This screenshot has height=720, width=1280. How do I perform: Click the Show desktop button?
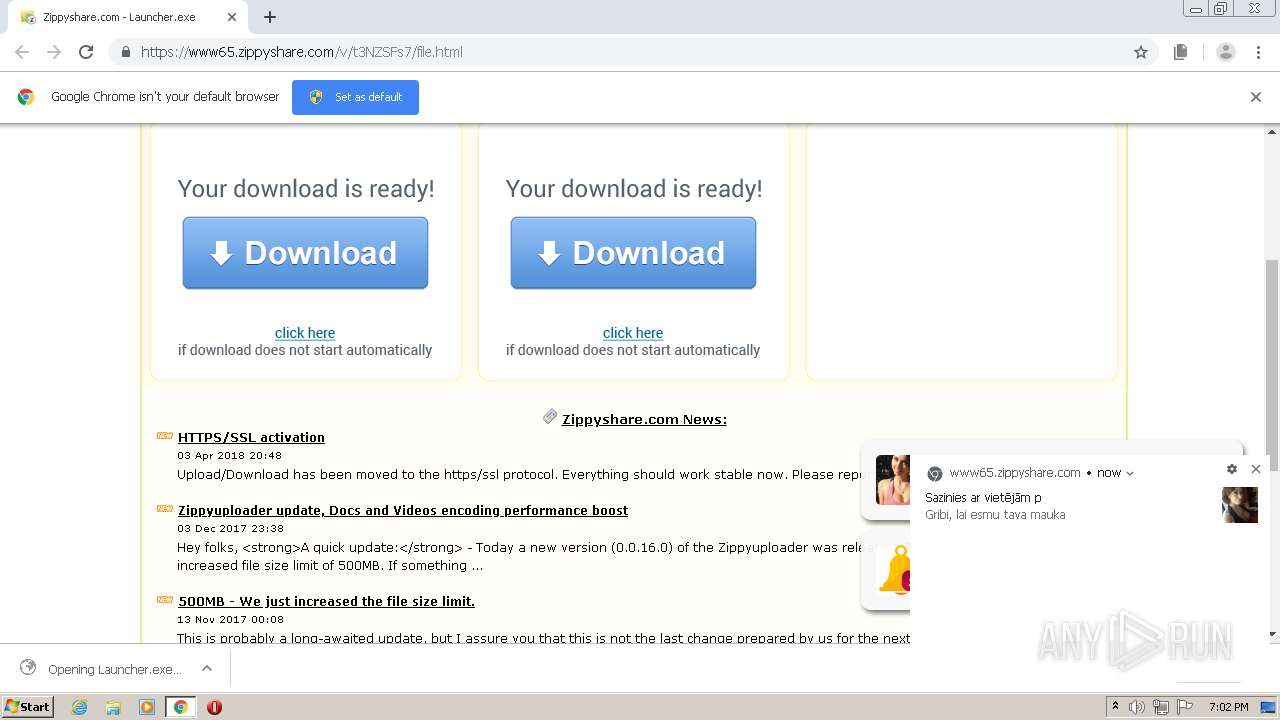point(1270,707)
